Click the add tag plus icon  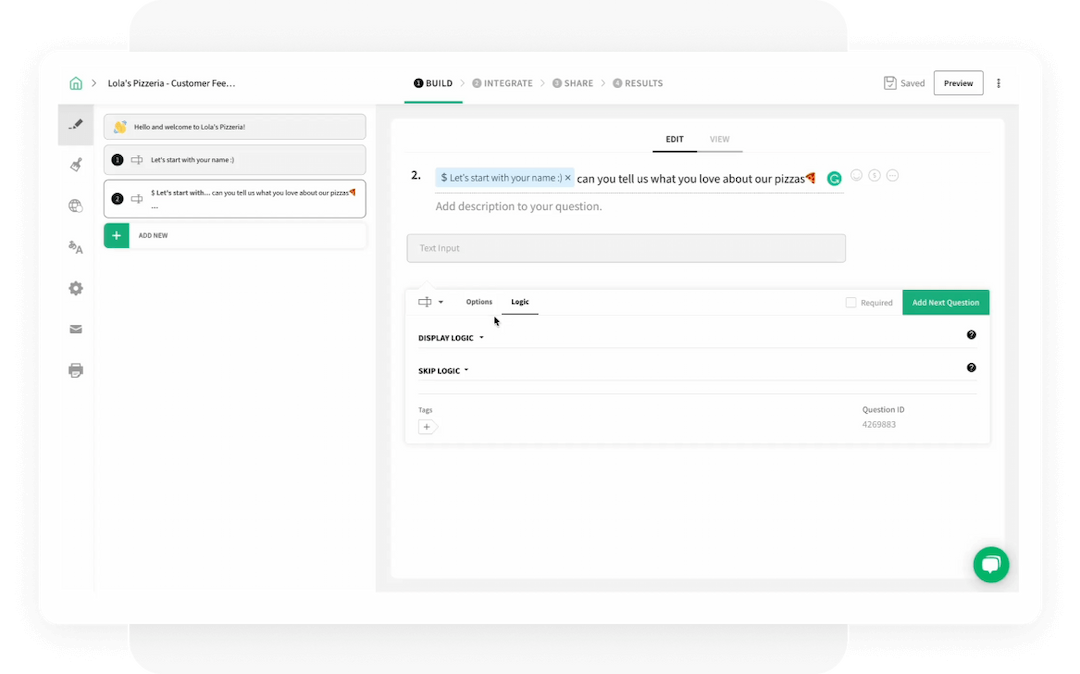point(427,427)
